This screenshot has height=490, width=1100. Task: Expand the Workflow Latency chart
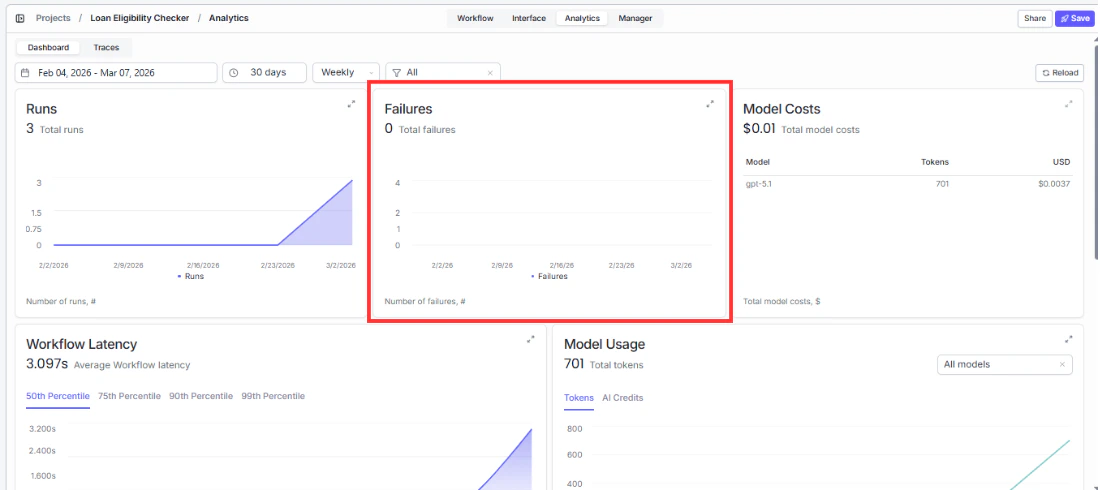click(x=531, y=339)
